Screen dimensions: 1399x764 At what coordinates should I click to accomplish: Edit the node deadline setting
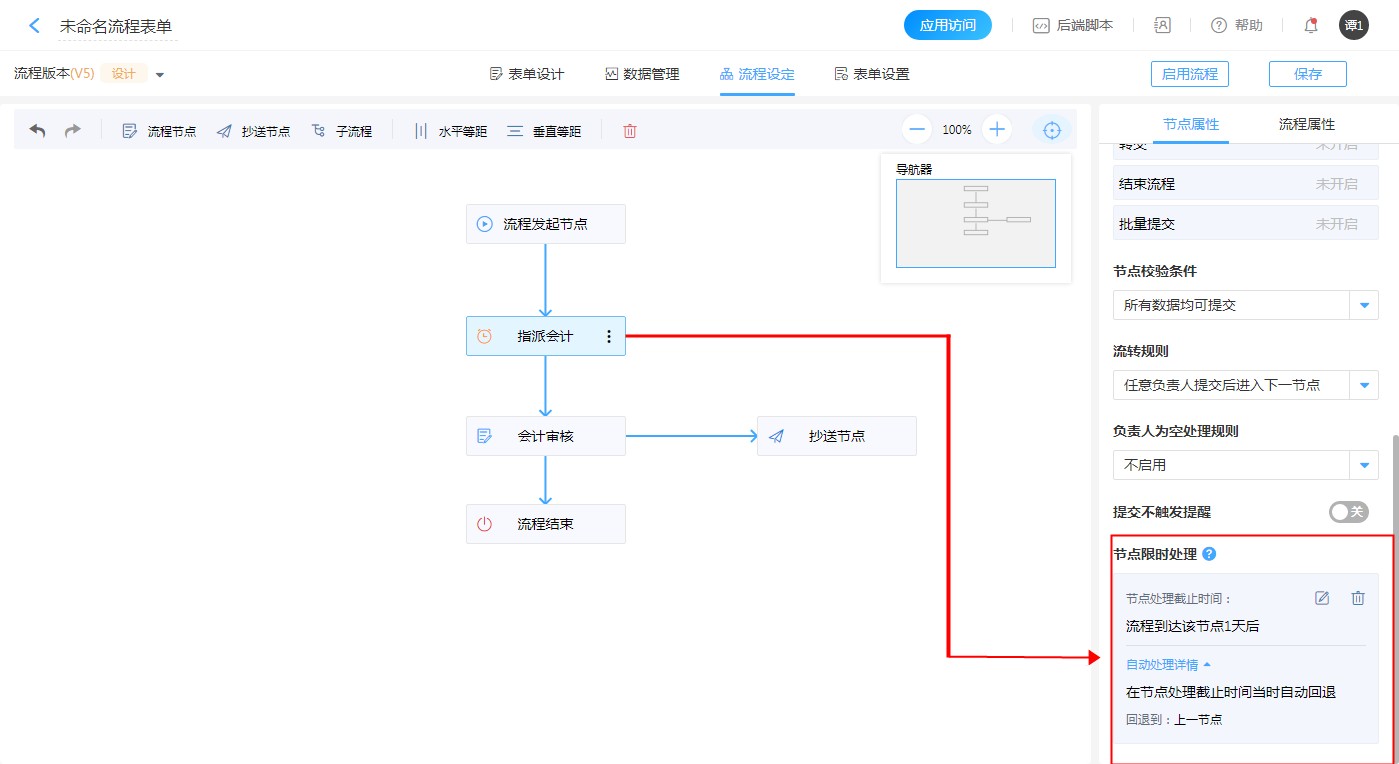[x=1322, y=598]
